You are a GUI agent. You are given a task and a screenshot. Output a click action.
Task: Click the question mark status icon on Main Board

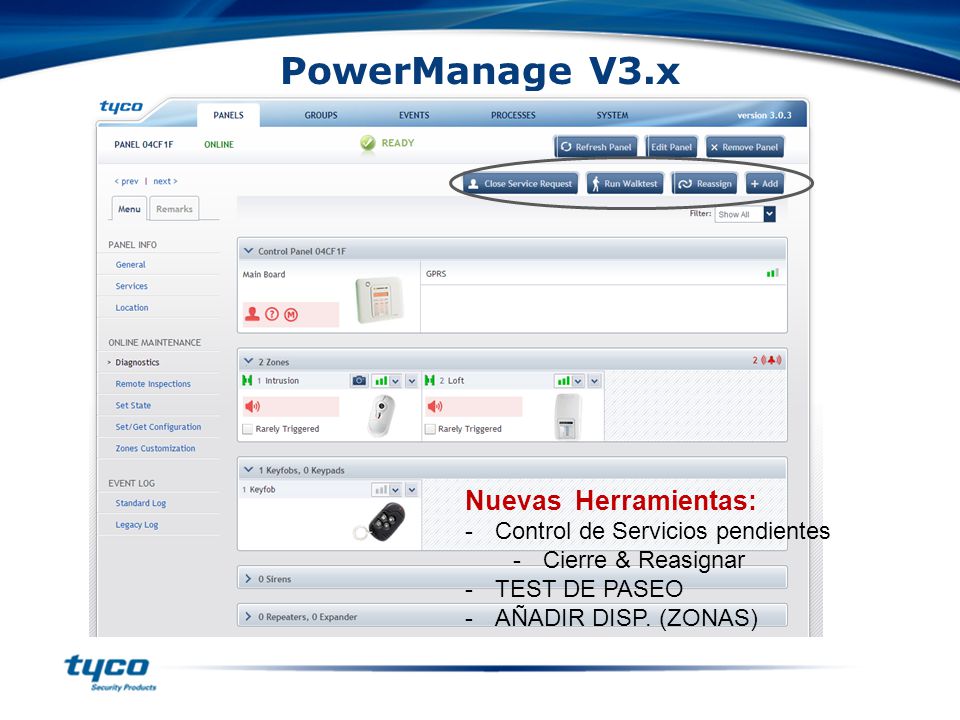[x=272, y=314]
